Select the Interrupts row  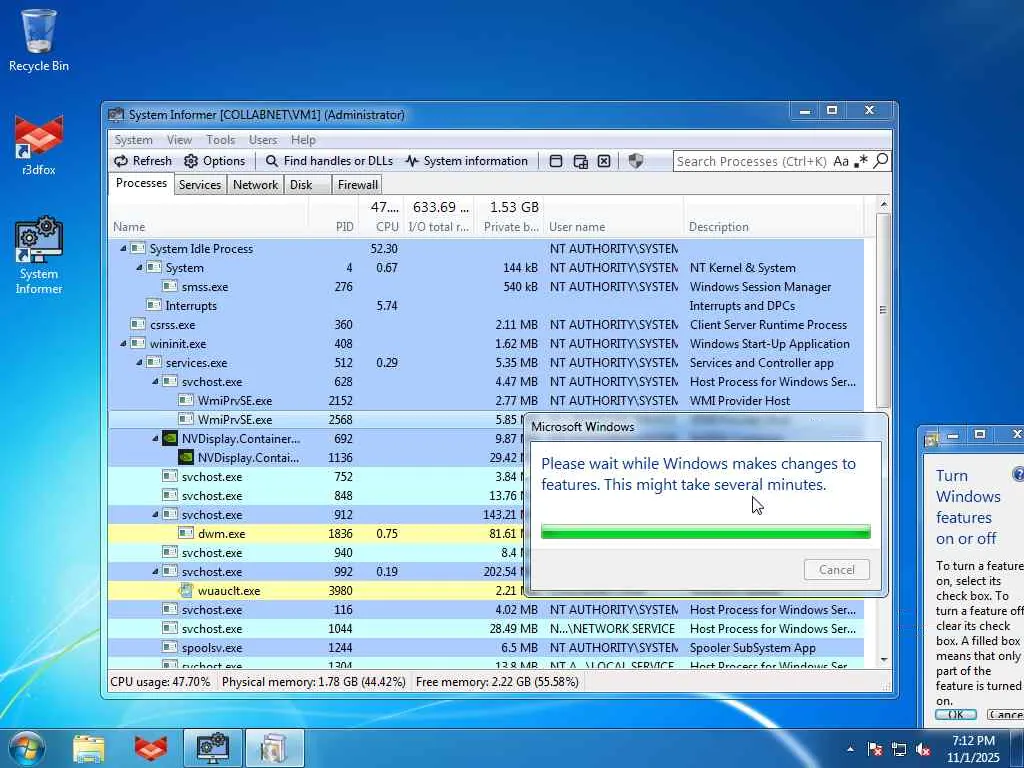[x=486, y=306]
